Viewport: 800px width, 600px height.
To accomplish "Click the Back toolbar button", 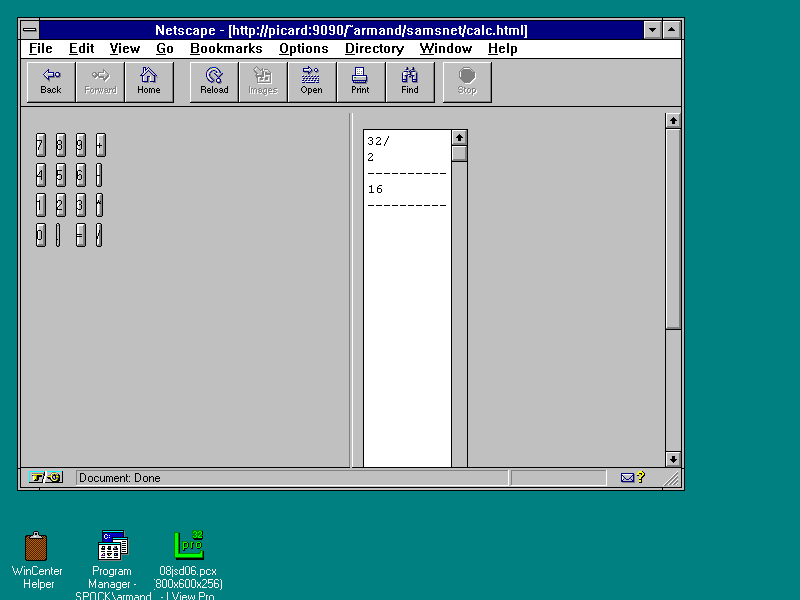I will coord(51,82).
